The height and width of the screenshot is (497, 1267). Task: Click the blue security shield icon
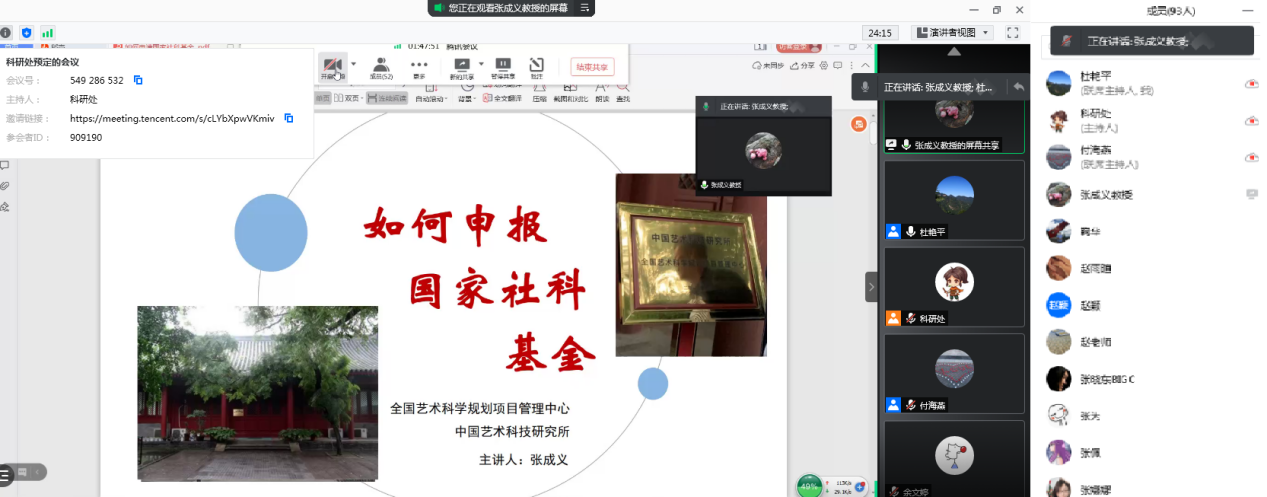(x=26, y=33)
